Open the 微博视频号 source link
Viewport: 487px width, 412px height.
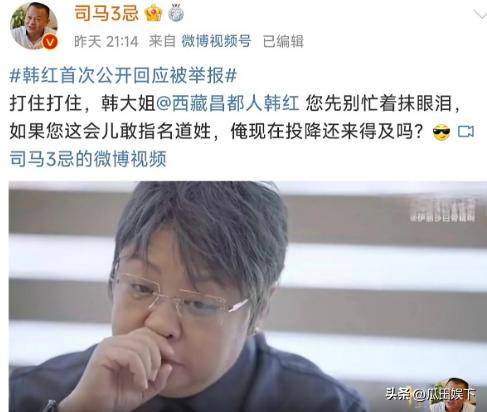click(216, 41)
